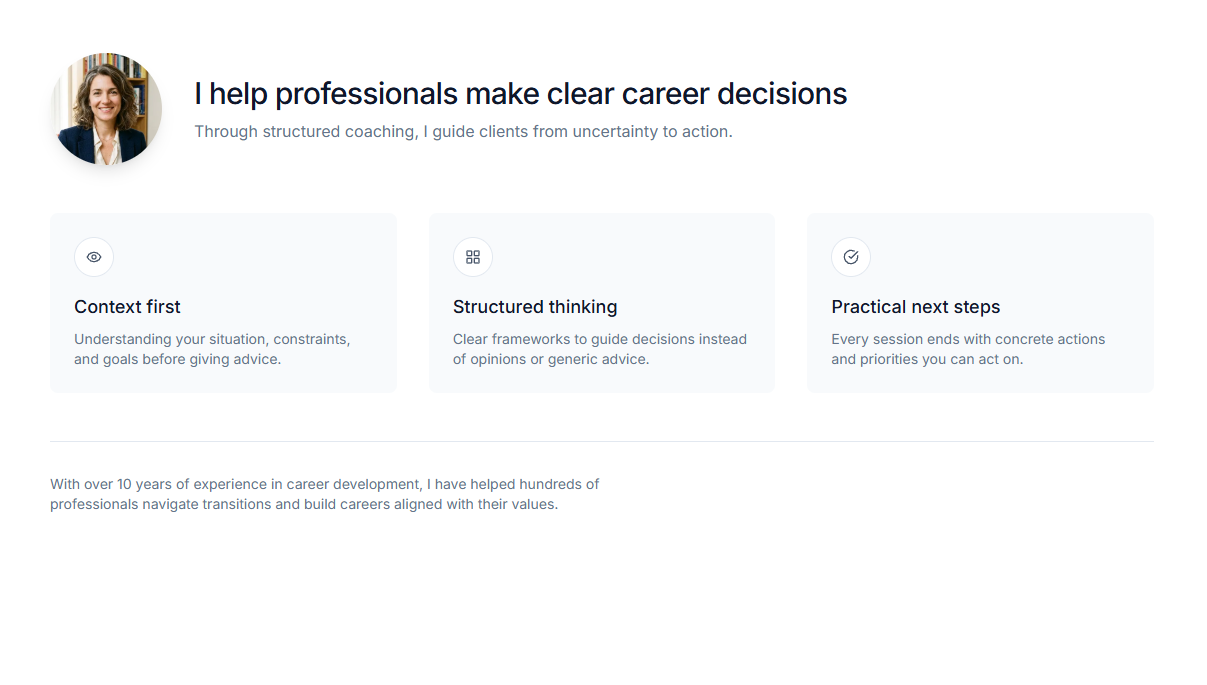Click the grid icon above Structured thinking
This screenshot has width=1207, height=685.
pyautogui.click(x=473, y=257)
